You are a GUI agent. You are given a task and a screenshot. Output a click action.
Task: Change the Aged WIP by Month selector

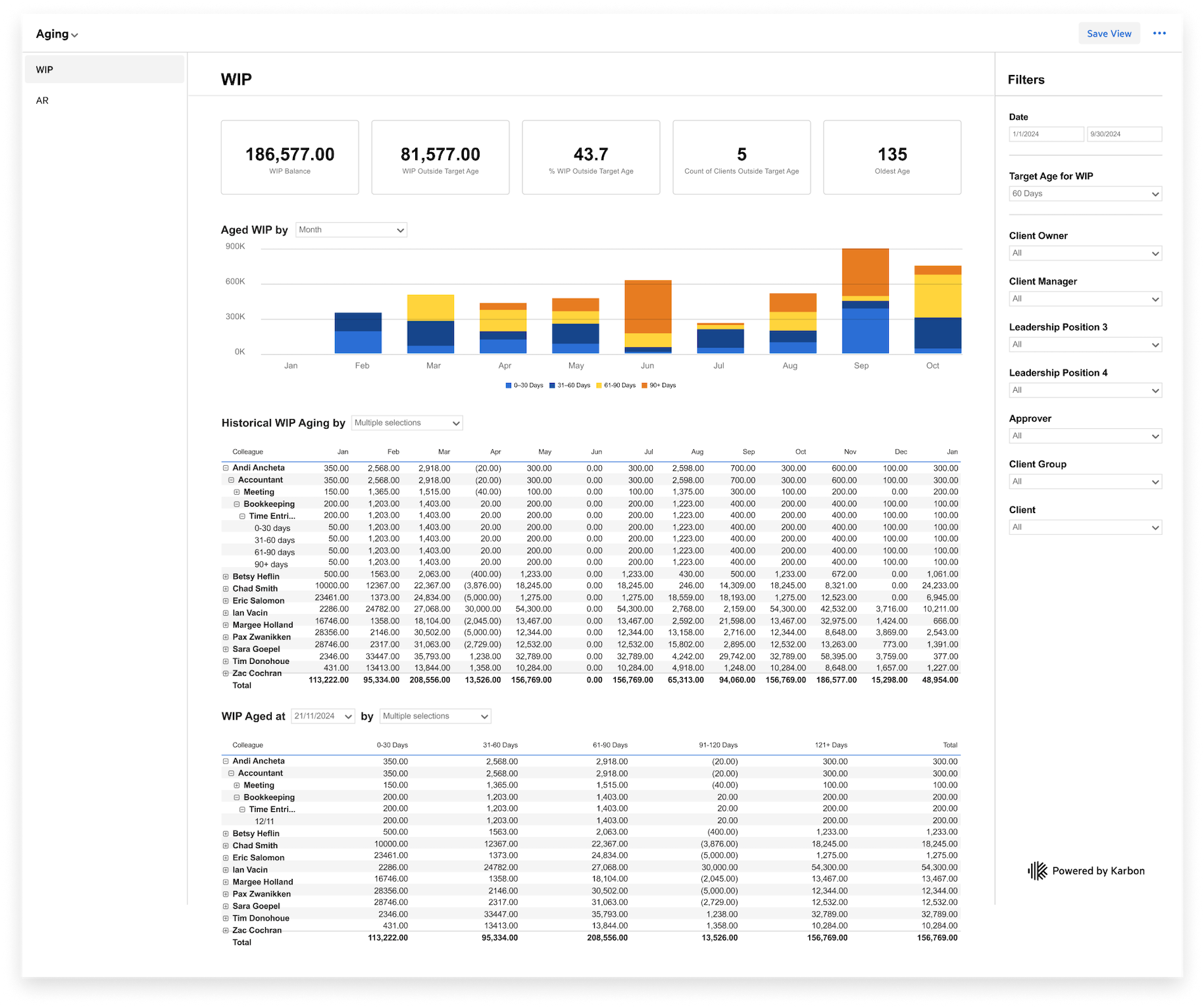[351, 230]
